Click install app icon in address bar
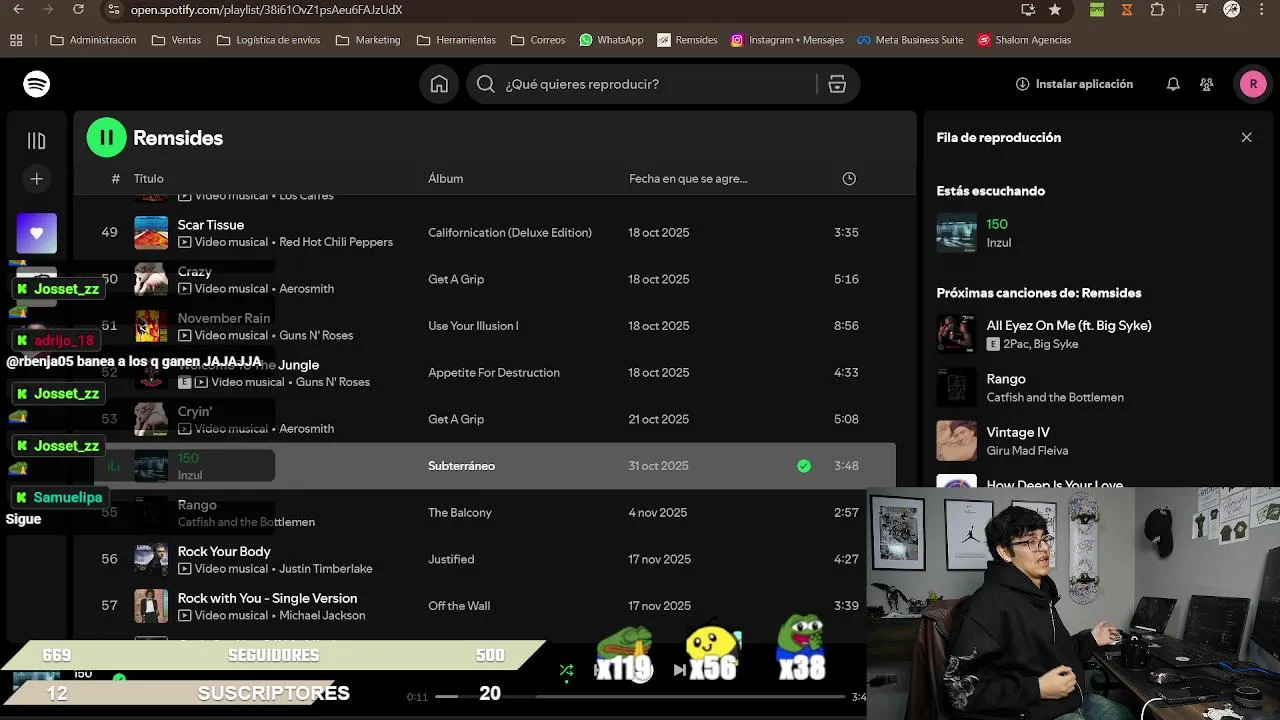Image resolution: width=1280 pixels, height=720 pixels. pos(1028,10)
